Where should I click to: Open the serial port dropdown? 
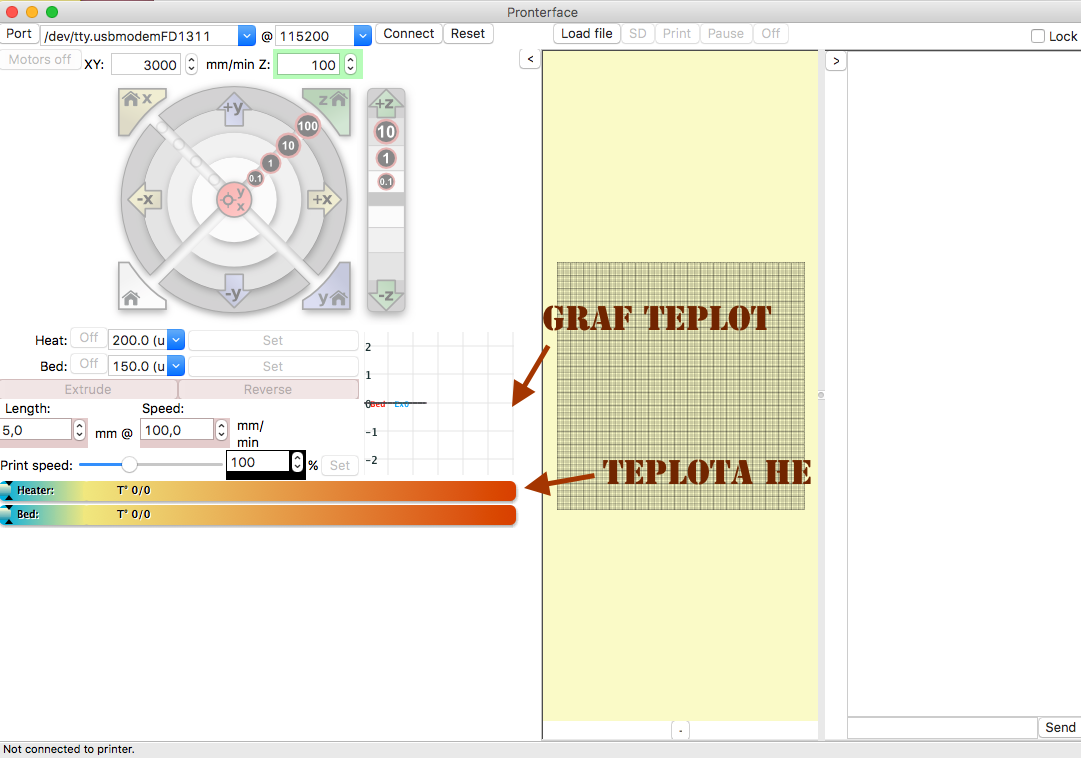coord(247,36)
